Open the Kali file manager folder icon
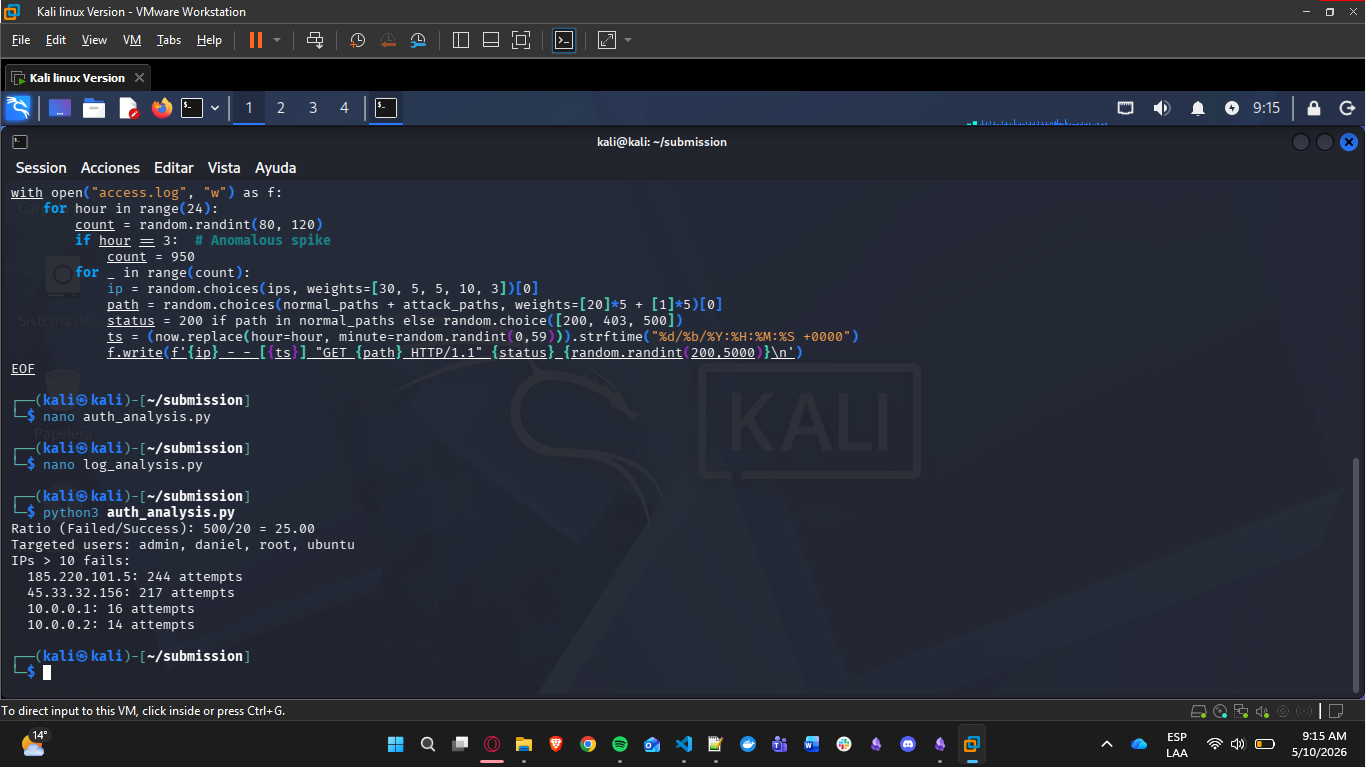The height and width of the screenshot is (768, 1366). pos(94,108)
